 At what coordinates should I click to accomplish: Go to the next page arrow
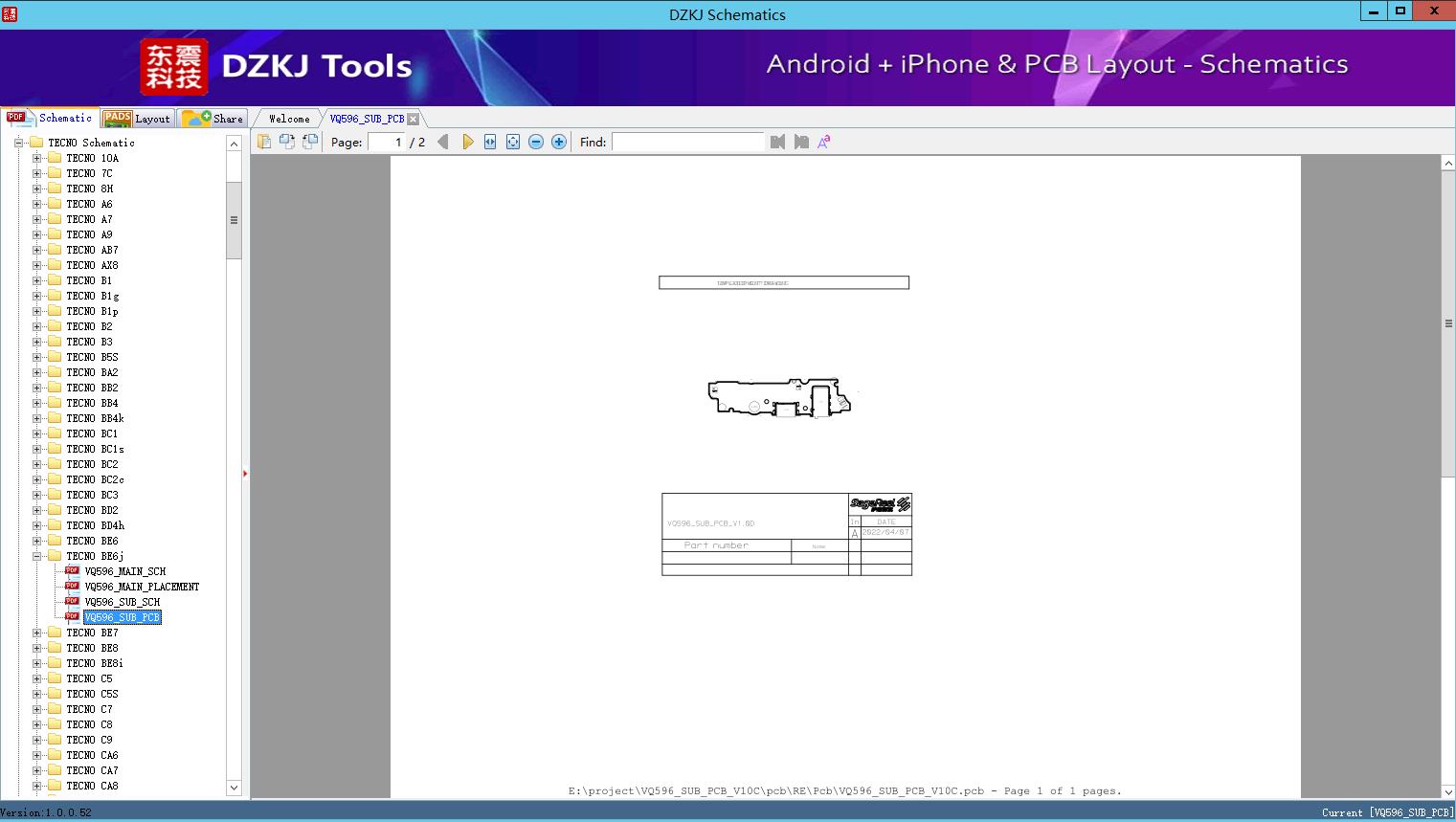click(x=467, y=142)
